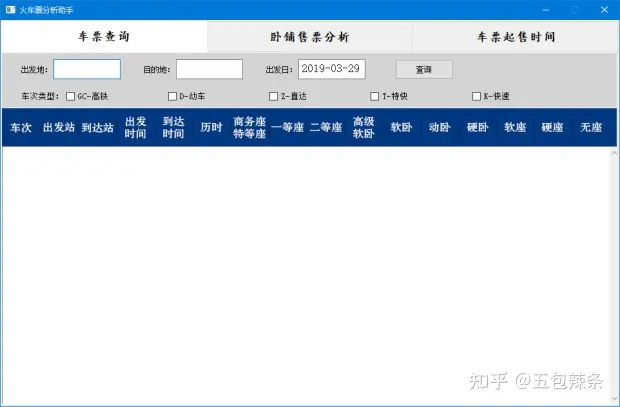This screenshot has height=407, width=620.
Task: Focus the 目的地 input field
Action: tap(210, 69)
